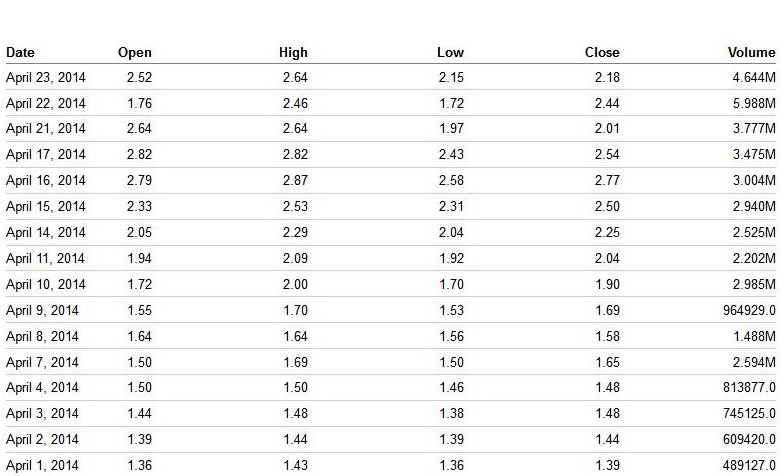Select the April 22, 2014 date cell
This screenshot has width=781, height=476.
click(46, 103)
